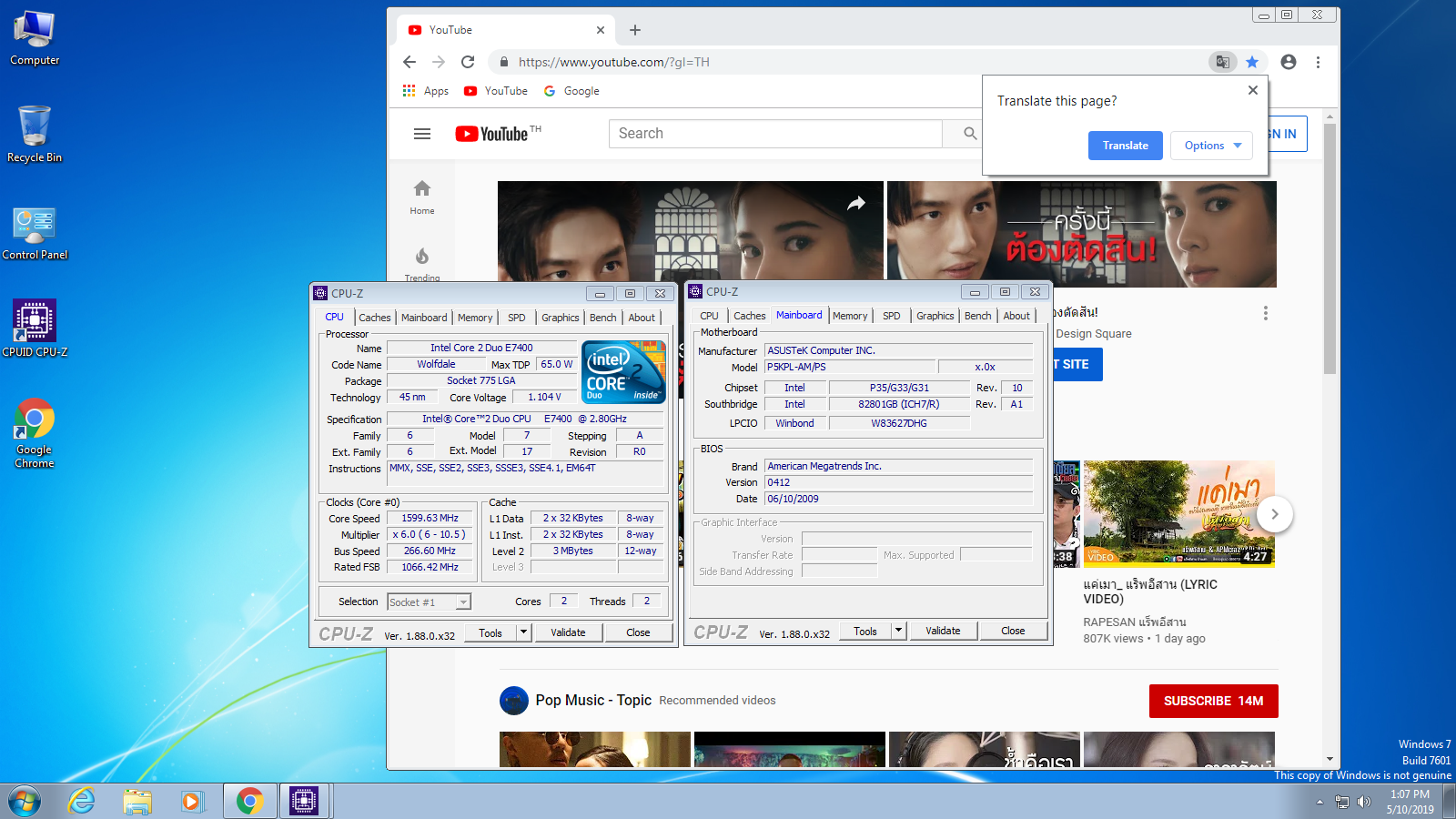The width and height of the screenshot is (1456, 819).
Task: Reload the YouTube page
Action: [x=468, y=62]
